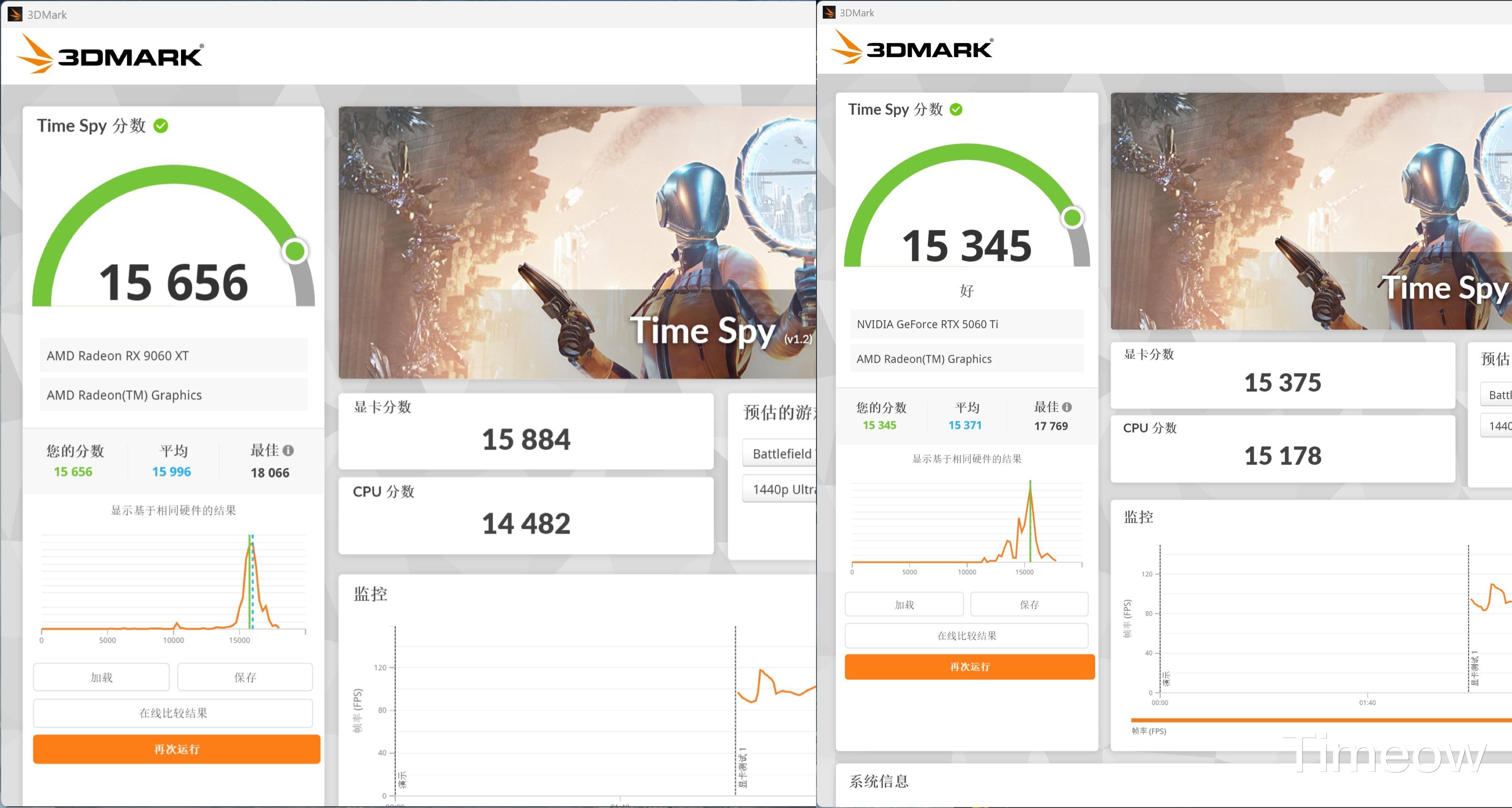
Task: Click 在线比较结果 button in left window
Action: click(173, 713)
